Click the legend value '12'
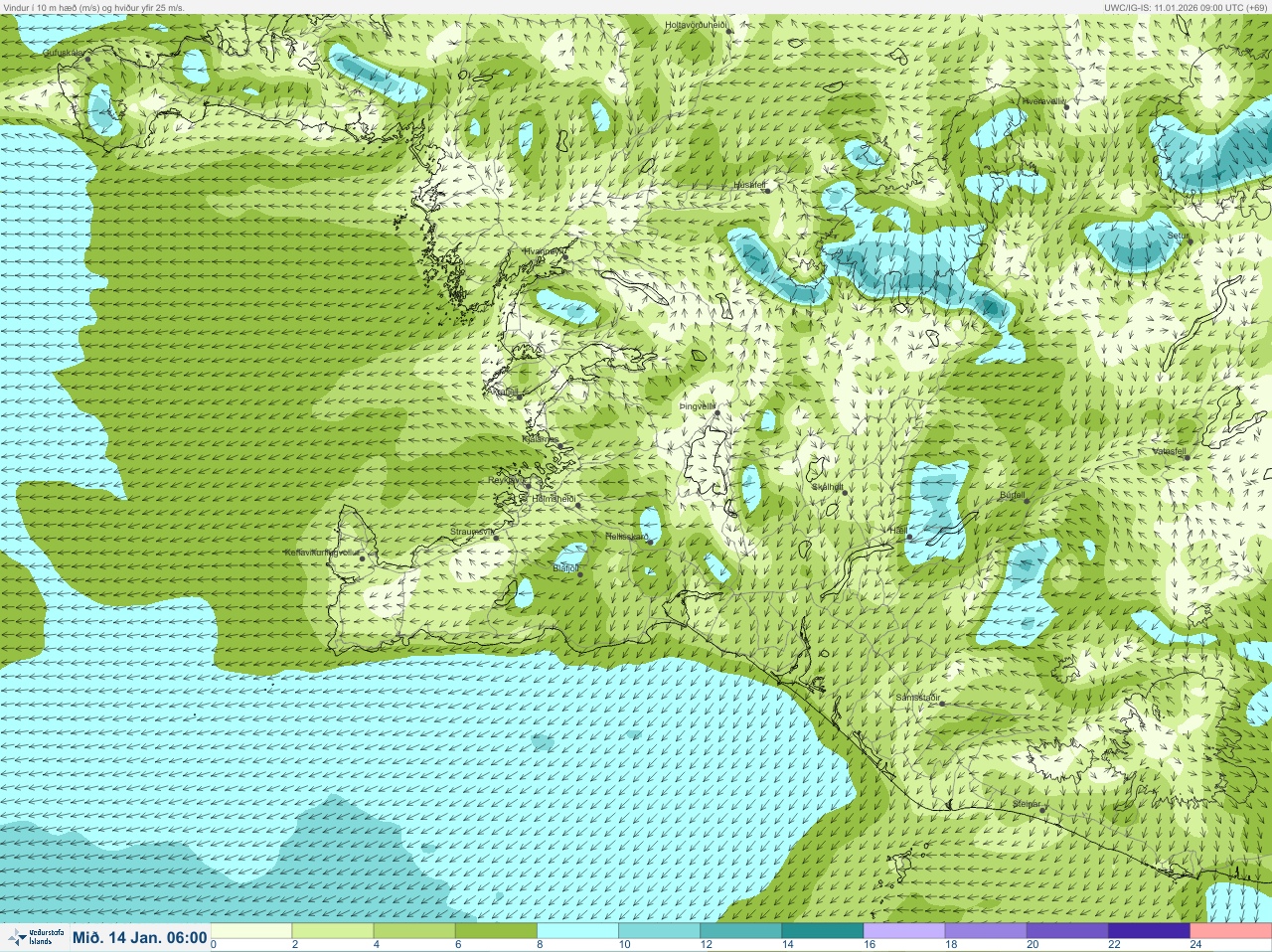The image size is (1272, 952). pos(707,945)
